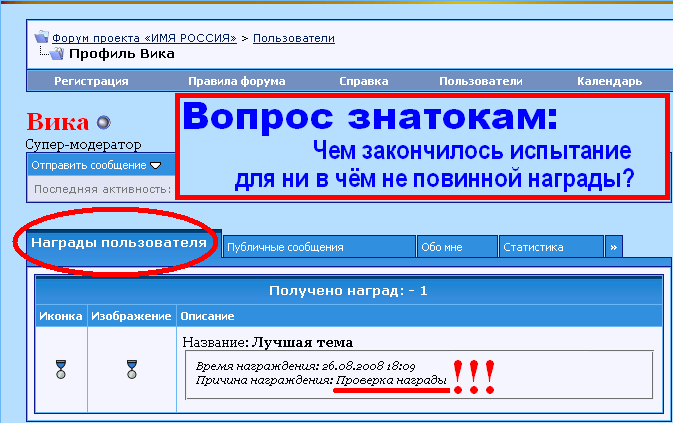Click the «Пользователи» breadcrumb link
The image size is (673, 423).
293,38
